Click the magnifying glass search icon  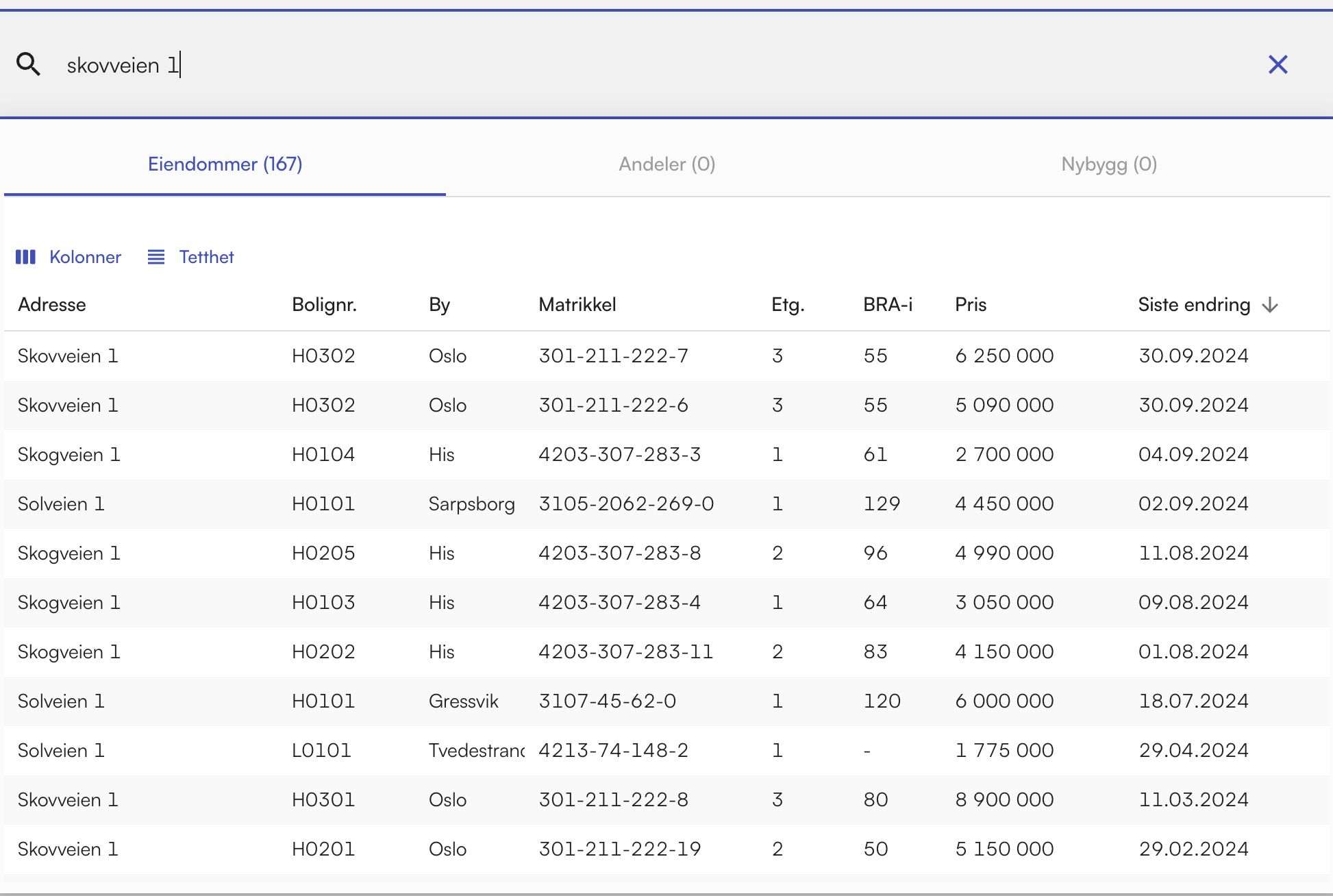coord(28,64)
